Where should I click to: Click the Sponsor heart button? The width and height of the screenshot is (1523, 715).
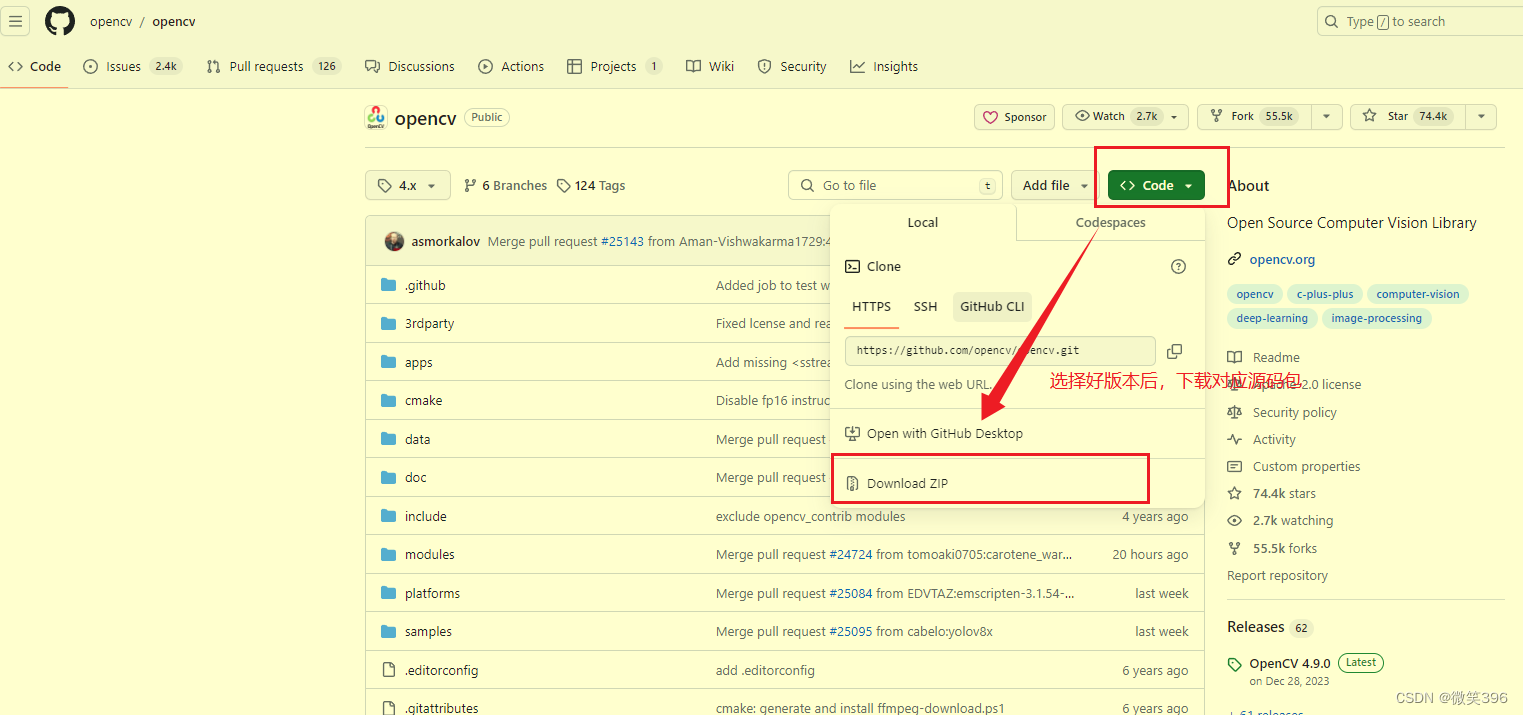pyautogui.click(x=1014, y=117)
